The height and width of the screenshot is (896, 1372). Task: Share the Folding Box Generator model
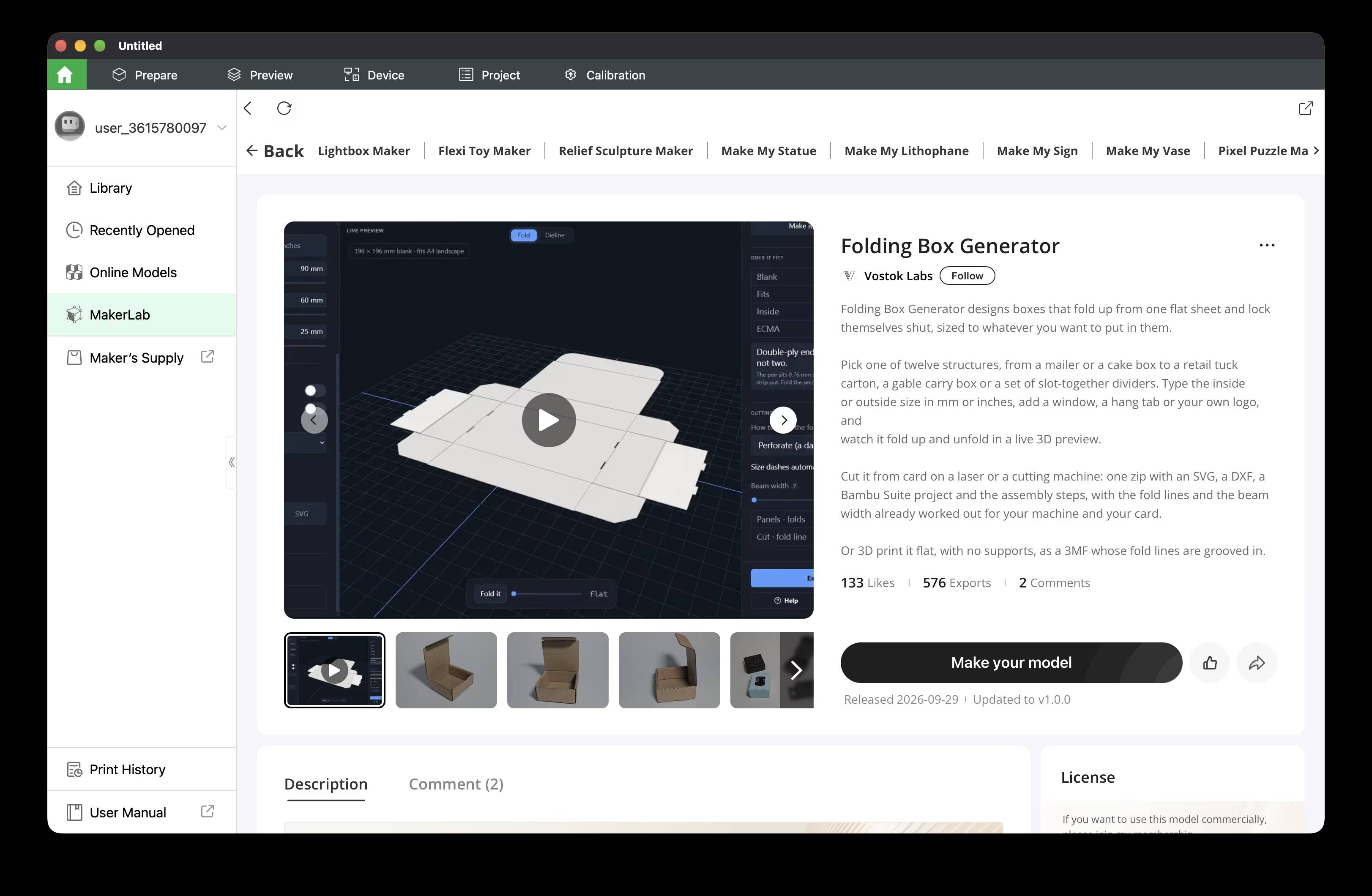tap(1257, 663)
